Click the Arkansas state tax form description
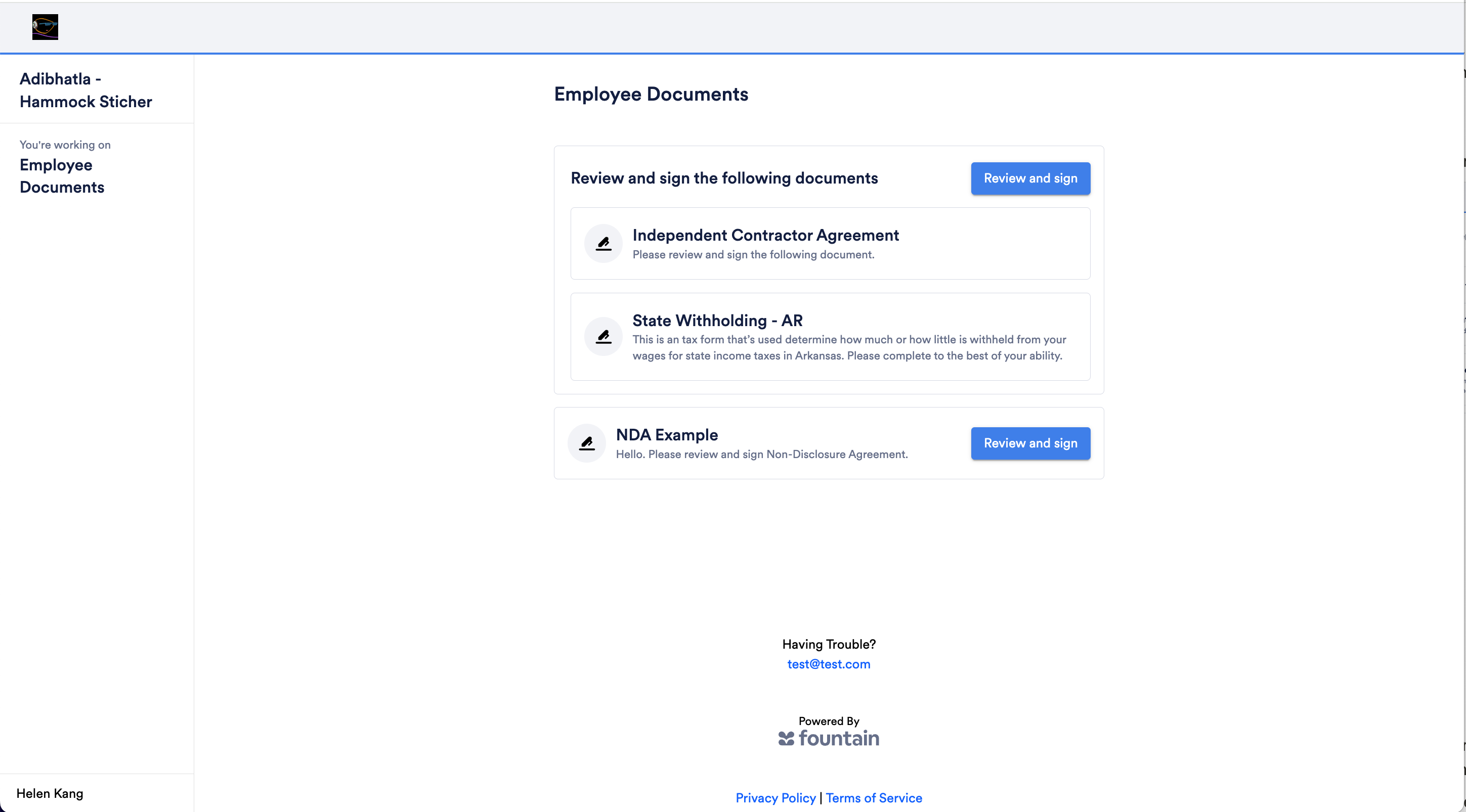This screenshot has width=1466, height=812. point(849,347)
